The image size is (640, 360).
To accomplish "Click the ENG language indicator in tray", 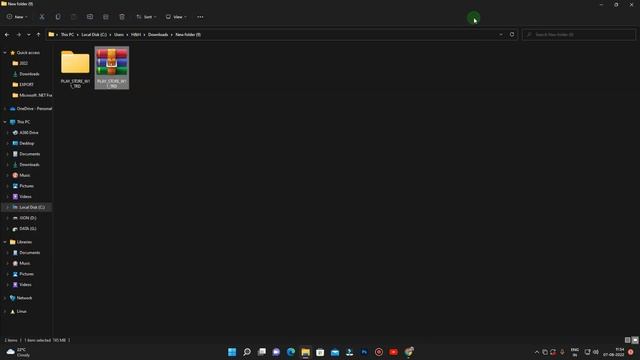I will pos(575,352).
